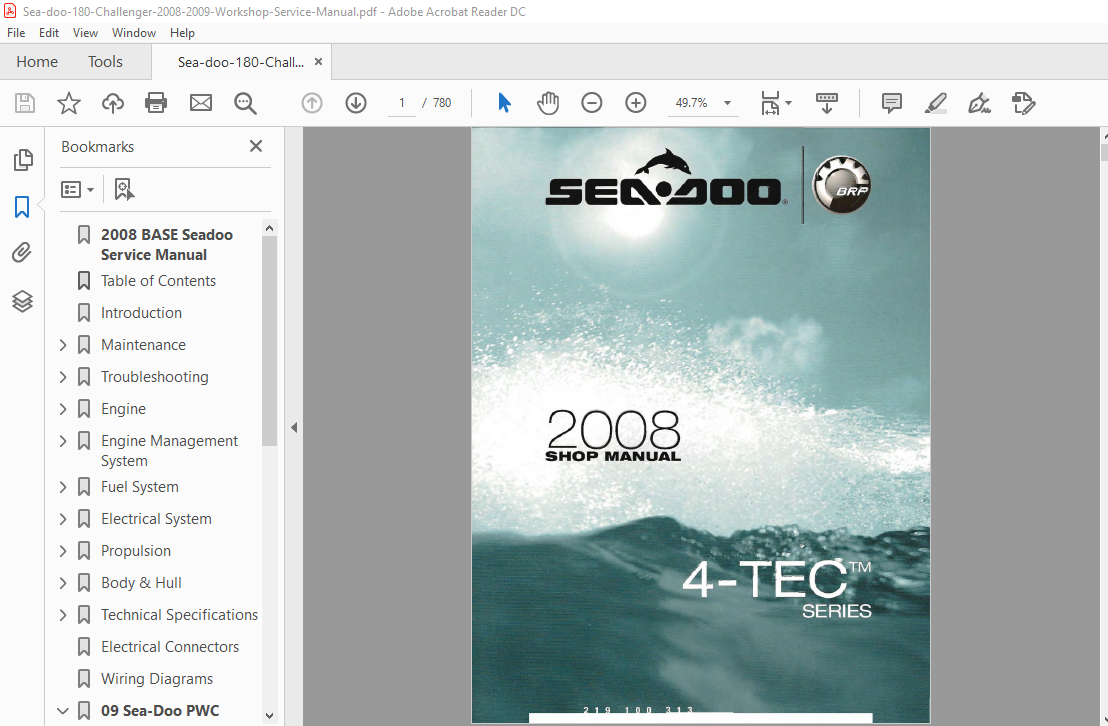Toggle the Bookmarks sidebar panel icon

(22, 207)
